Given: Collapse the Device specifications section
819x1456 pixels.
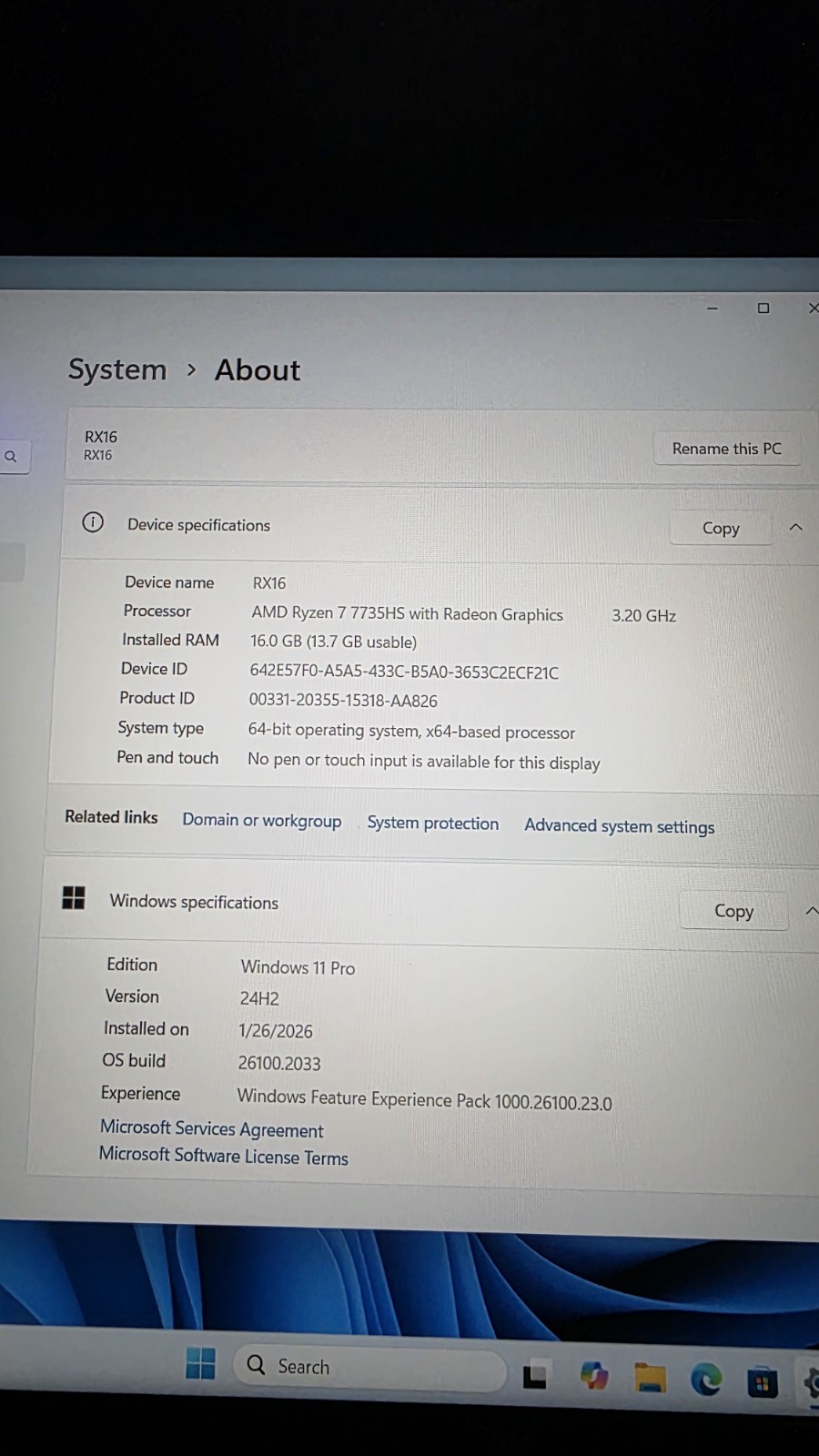Looking at the screenshot, I should [x=796, y=527].
